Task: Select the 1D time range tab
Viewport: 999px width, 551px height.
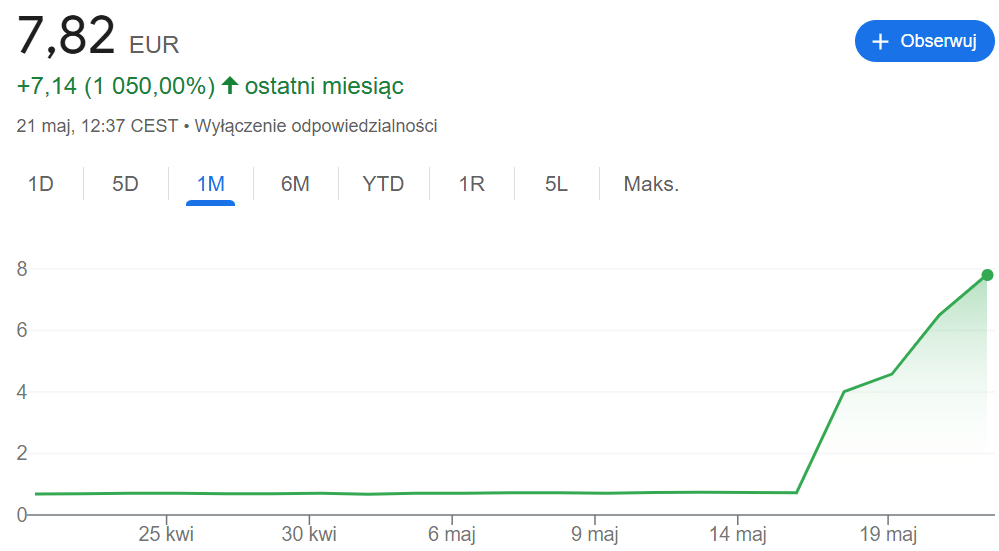Action: [x=40, y=184]
